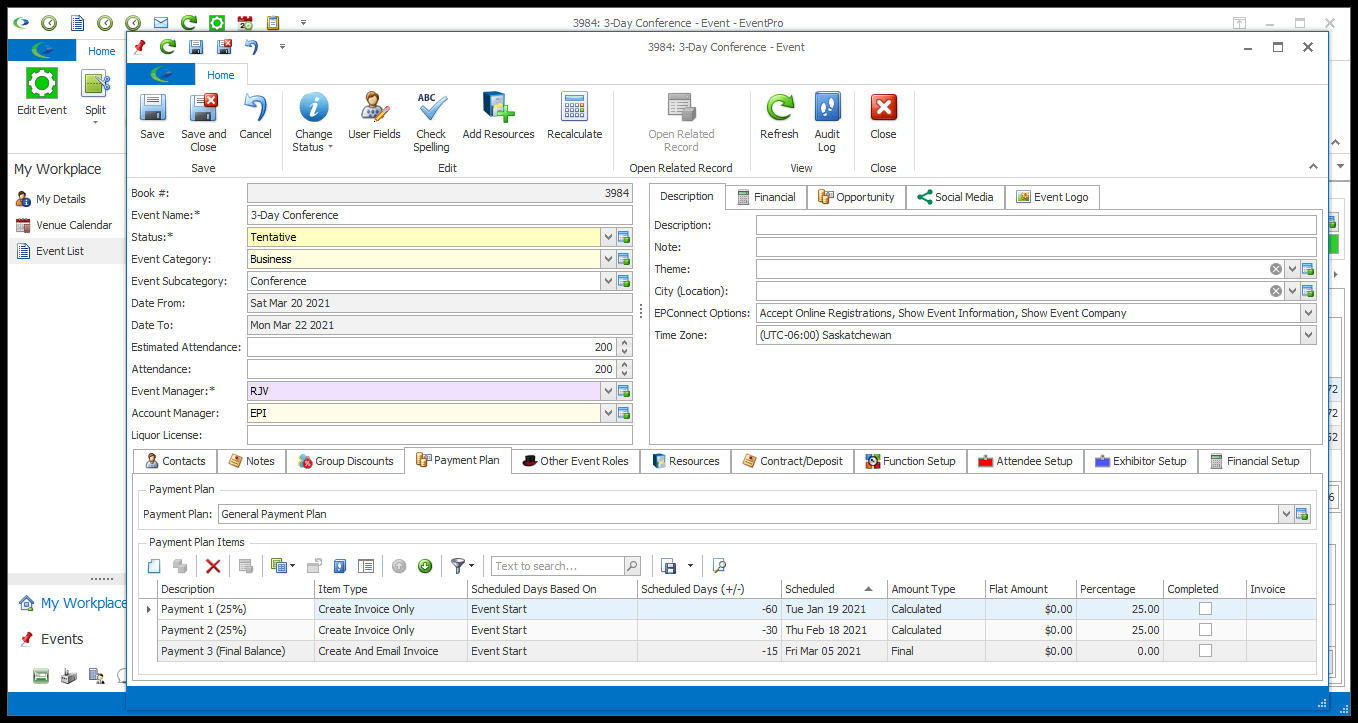Screen dimensions: 1358x723
Task: Increase Estimated Attendance with the up spinner
Action: click(x=625, y=343)
